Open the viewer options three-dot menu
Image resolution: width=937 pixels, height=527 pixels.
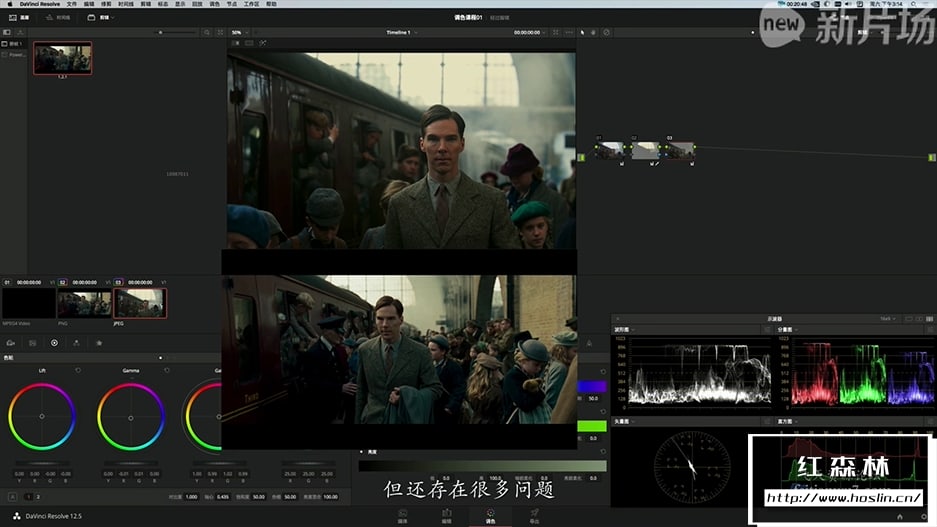568,32
